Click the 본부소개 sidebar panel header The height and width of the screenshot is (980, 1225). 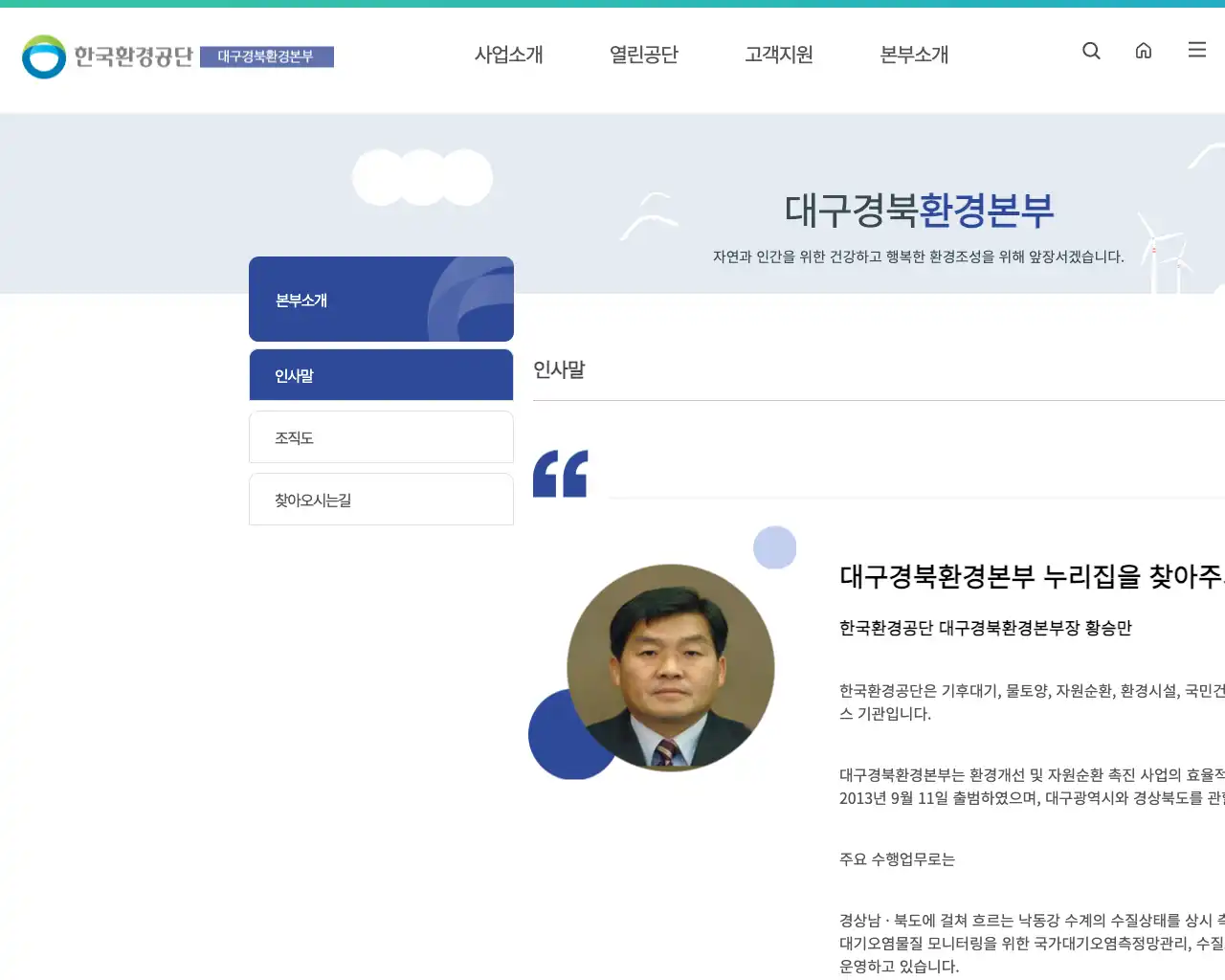(381, 299)
